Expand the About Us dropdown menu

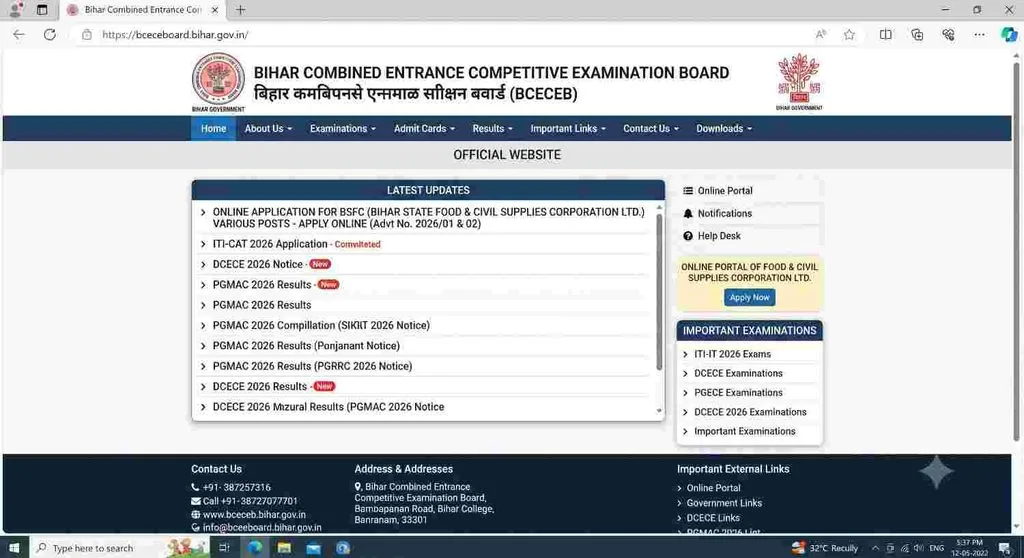(x=268, y=129)
